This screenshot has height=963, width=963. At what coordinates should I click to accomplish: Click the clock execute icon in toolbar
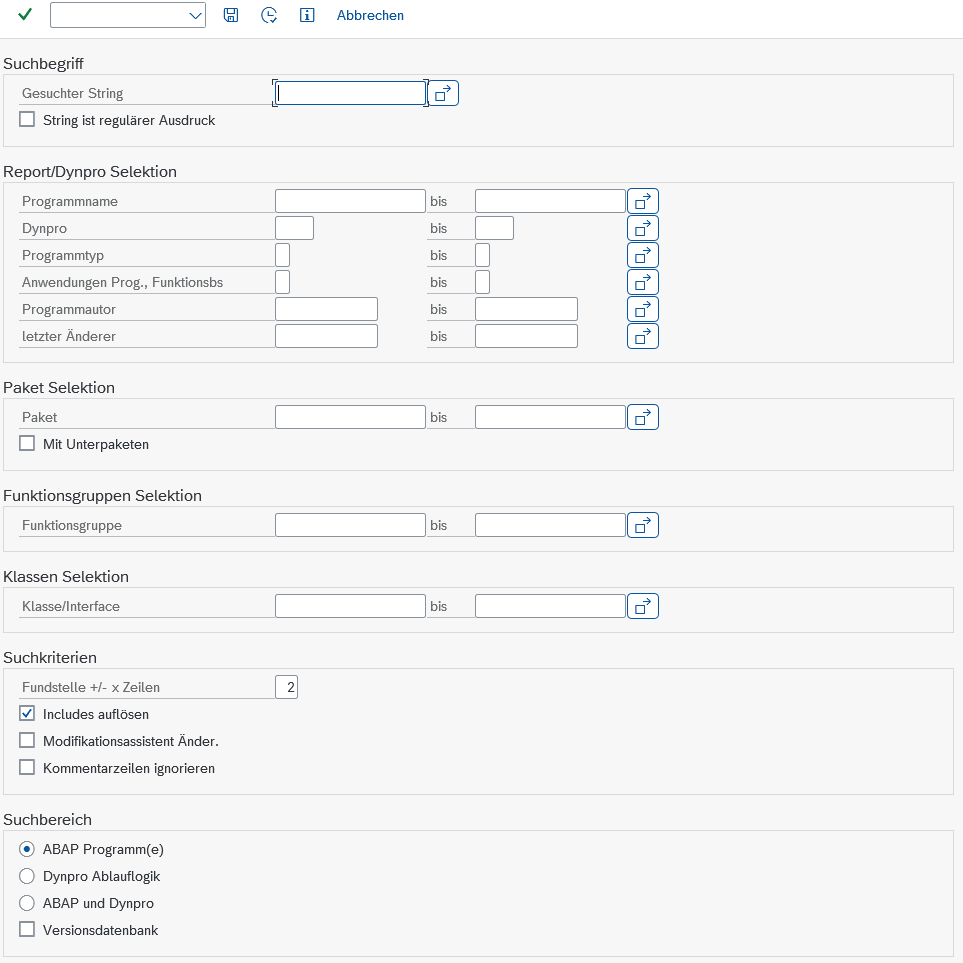(x=268, y=15)
